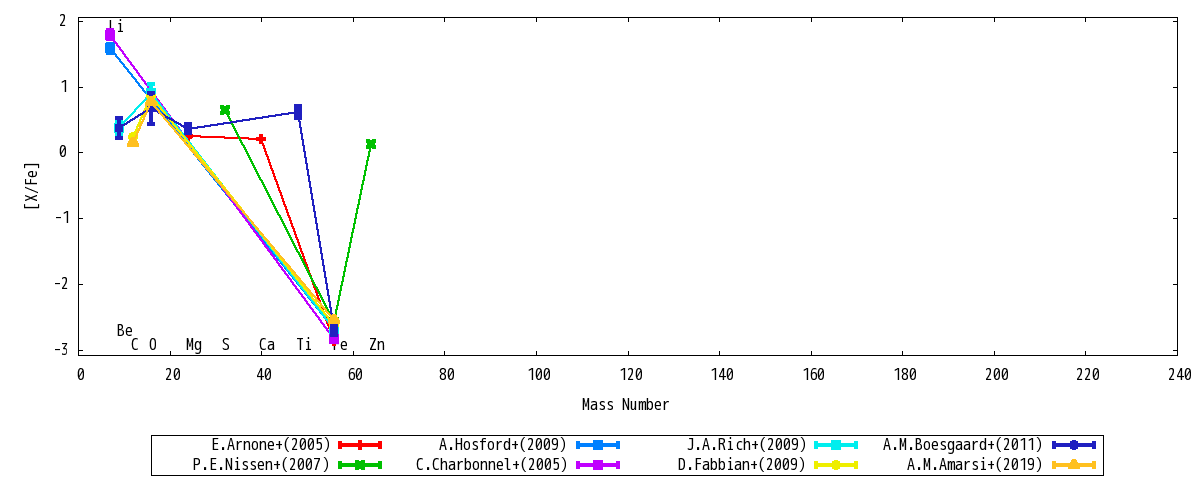Click the Be element label
The width and height of the screenshot is (1200, 480).
pyautogui.click(x=125, y=330)
